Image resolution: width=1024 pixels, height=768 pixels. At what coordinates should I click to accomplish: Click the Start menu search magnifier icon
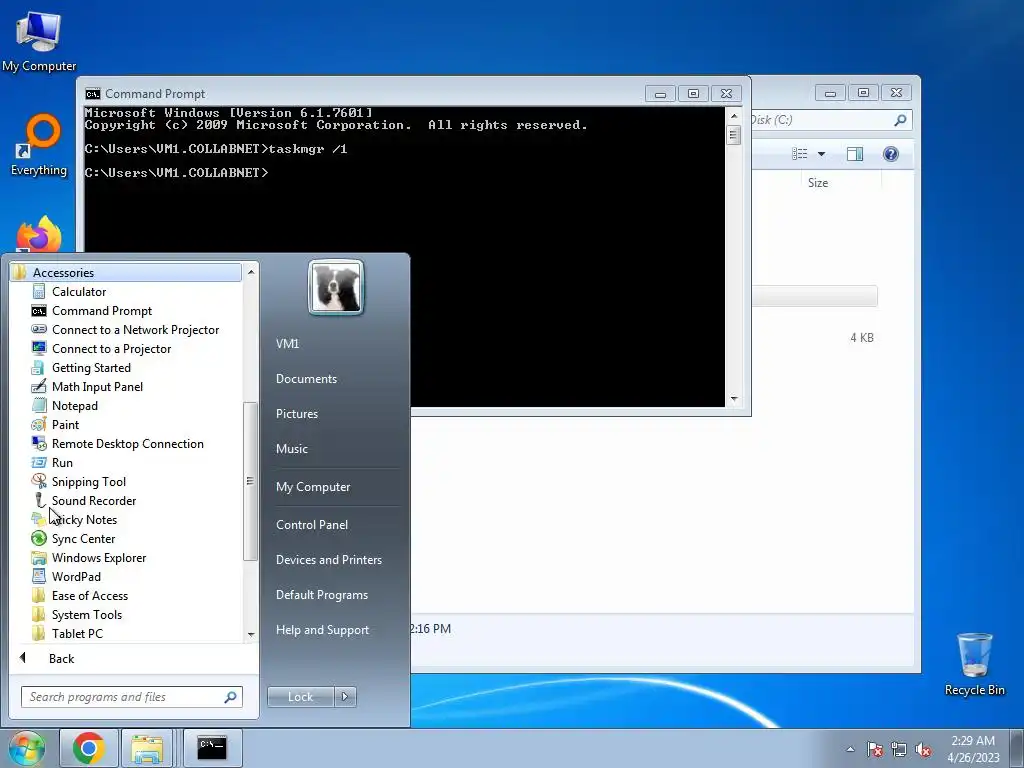(x=231, y=697)
